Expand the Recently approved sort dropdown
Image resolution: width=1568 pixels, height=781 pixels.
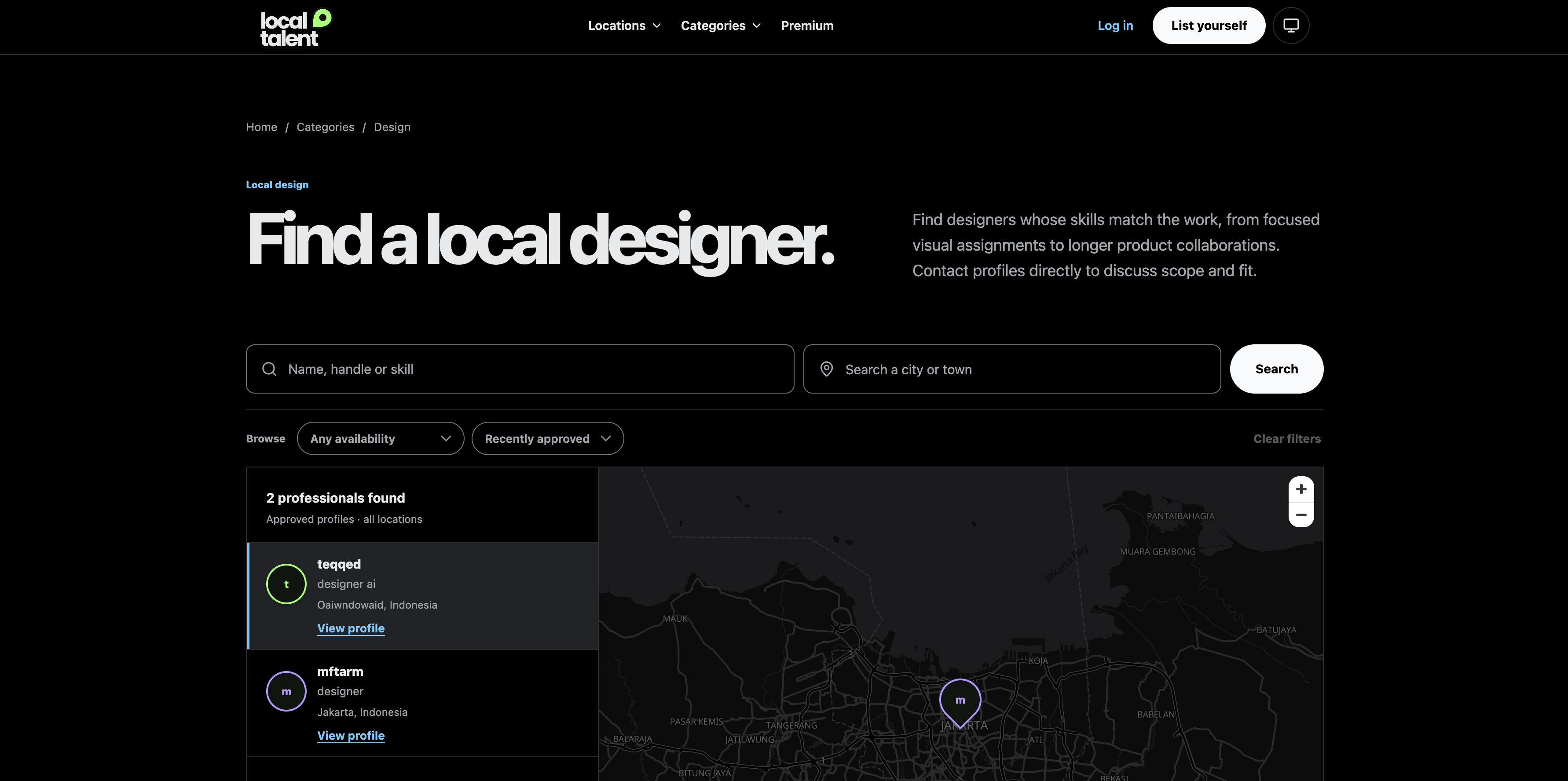[547, 438]
